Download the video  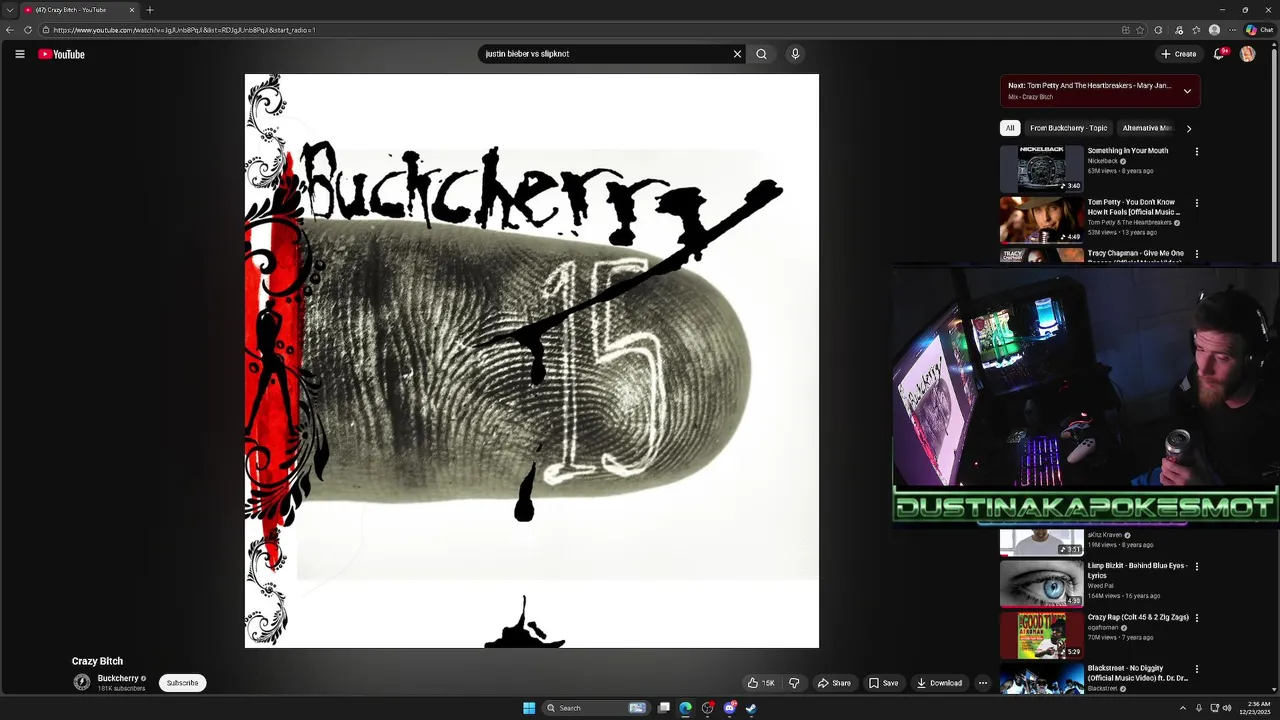939,683
